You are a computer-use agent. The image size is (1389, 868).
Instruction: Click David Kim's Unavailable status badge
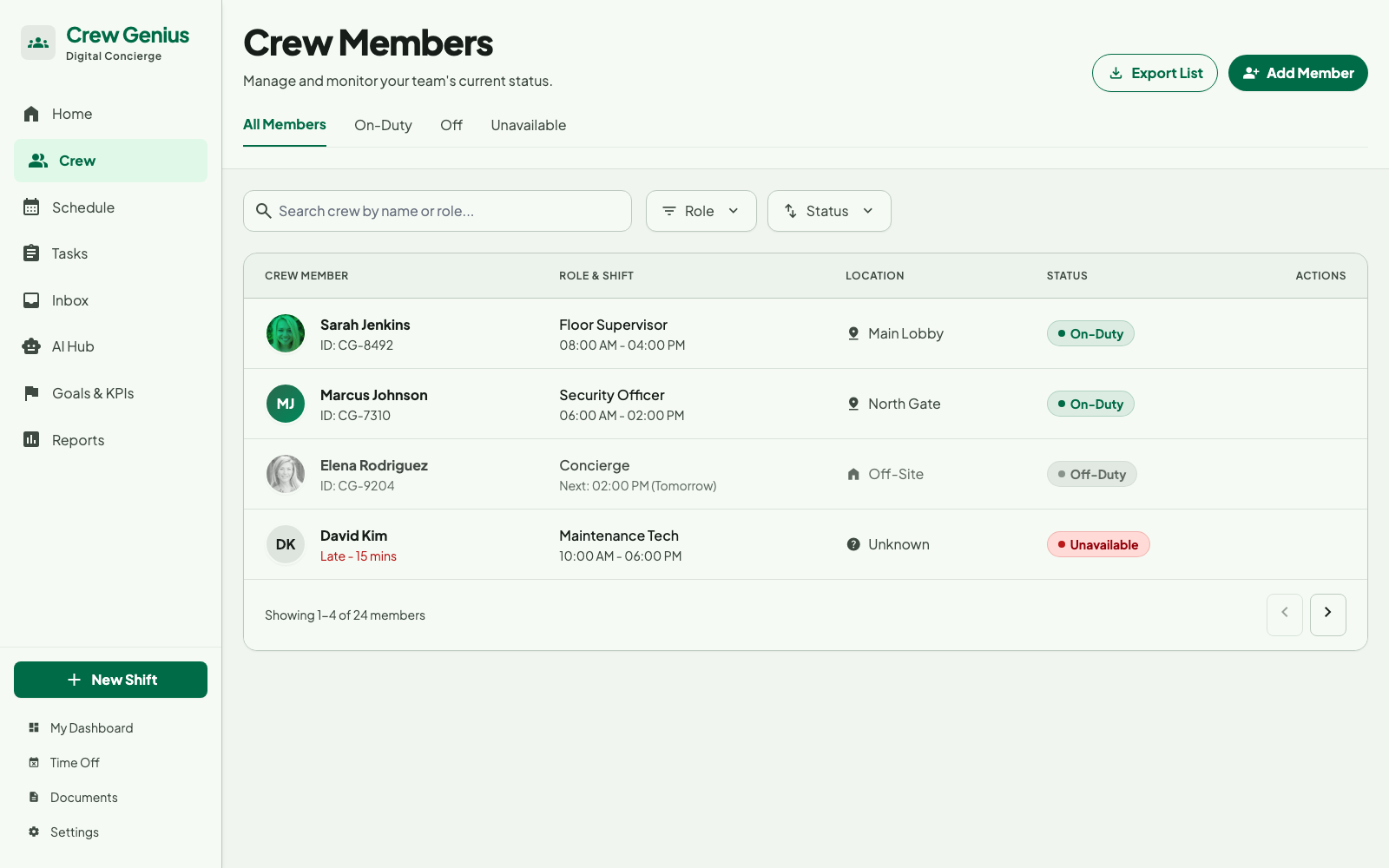[x=1098, y=544]
